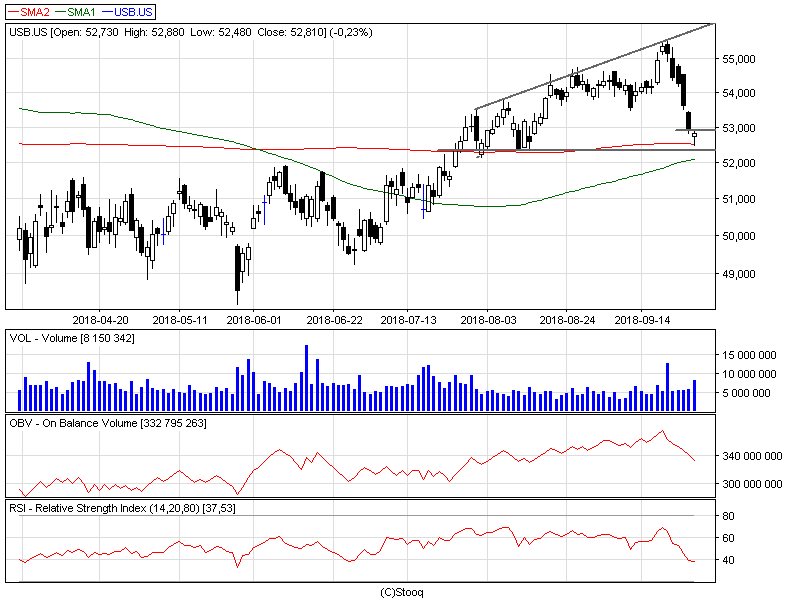The width and height of the screenshot is (800, 600).
Task: Click the RSI axis label 40
Action: coord(729,560)
